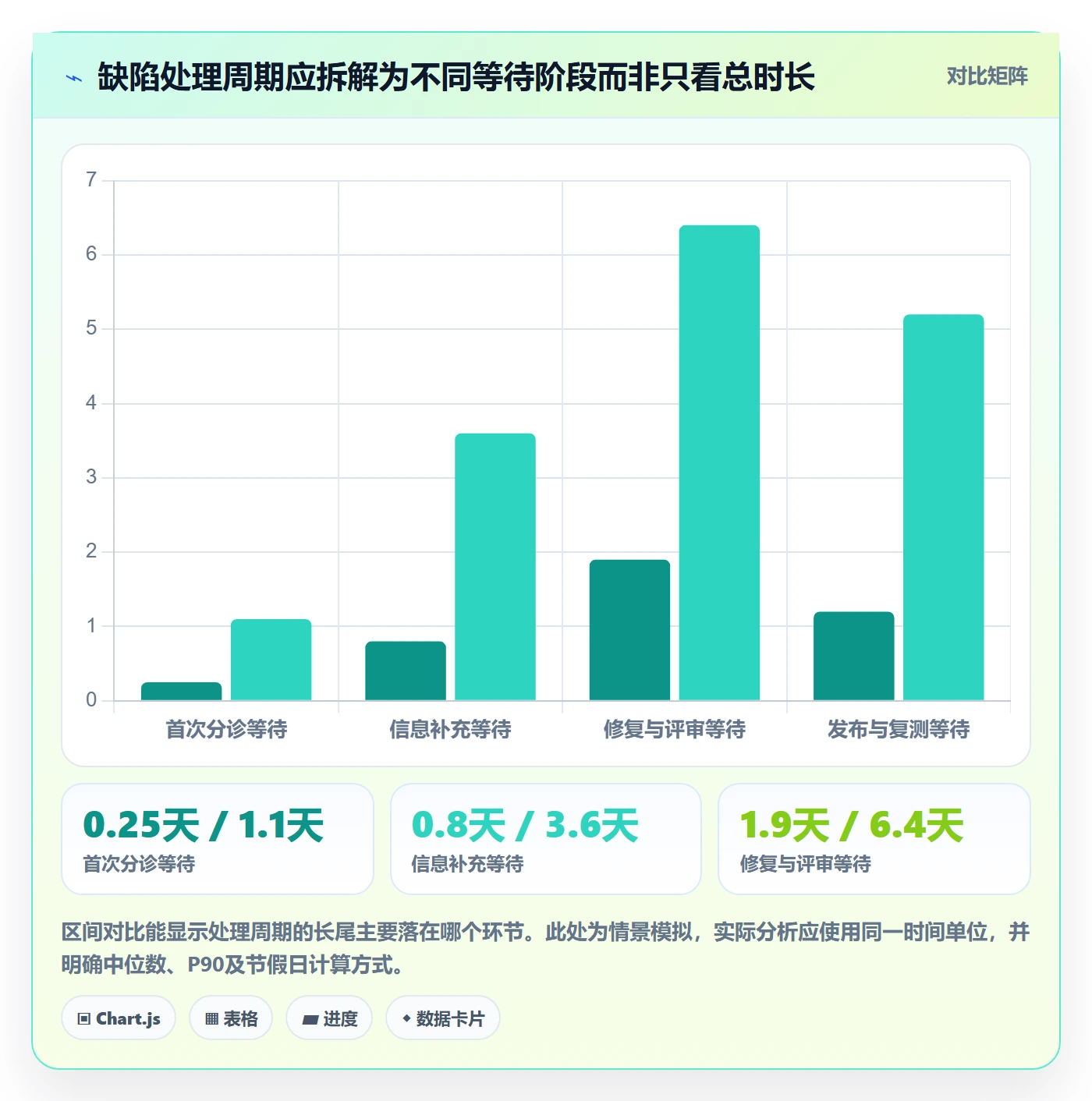Click the light teal bar for 首次分诊等待

271,660
